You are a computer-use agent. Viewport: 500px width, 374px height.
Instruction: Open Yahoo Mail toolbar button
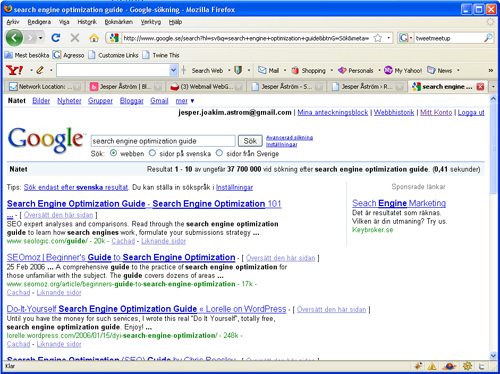[x=269, y=70]
